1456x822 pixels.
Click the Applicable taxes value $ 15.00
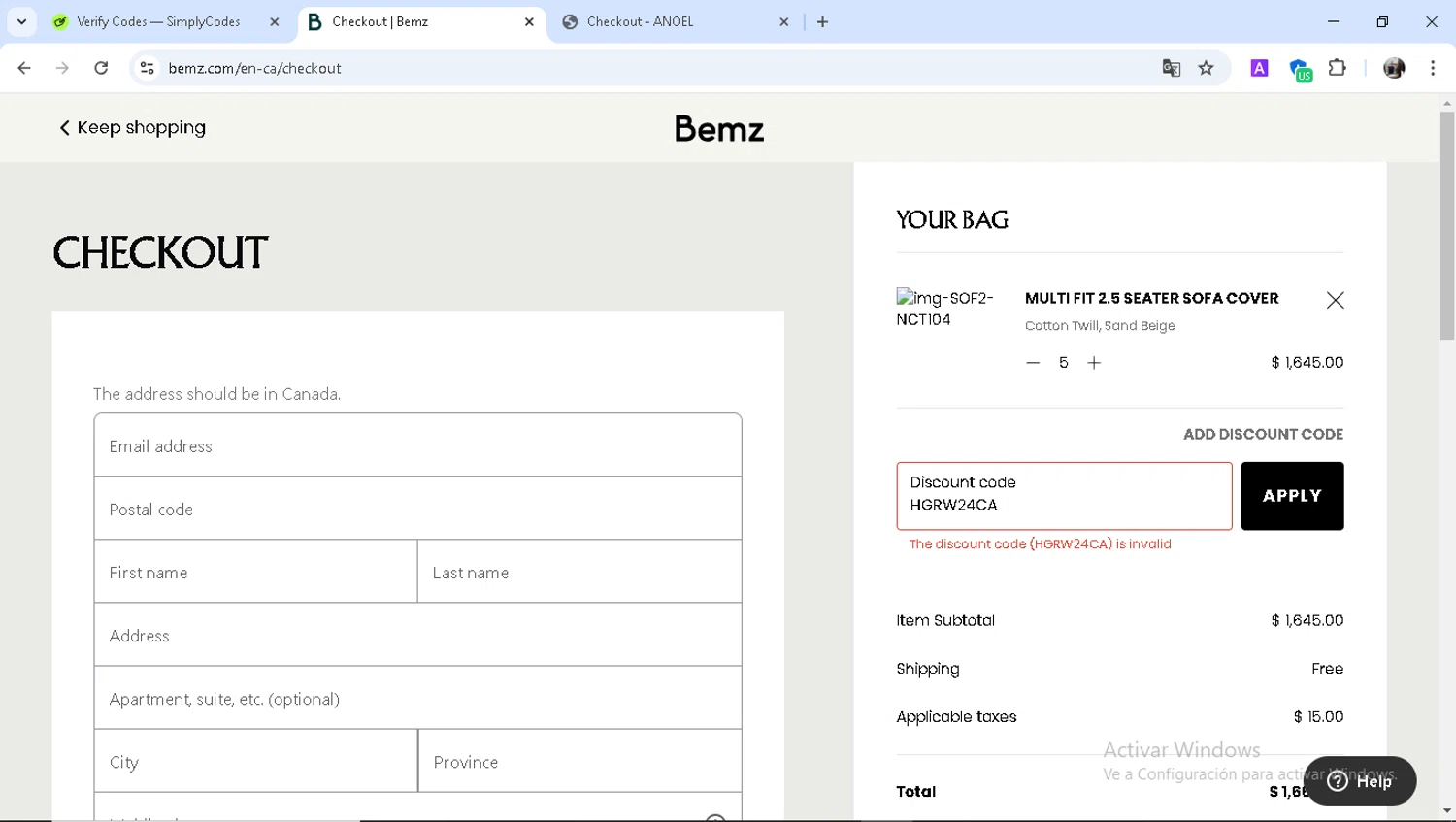[x=1318, y=717]
